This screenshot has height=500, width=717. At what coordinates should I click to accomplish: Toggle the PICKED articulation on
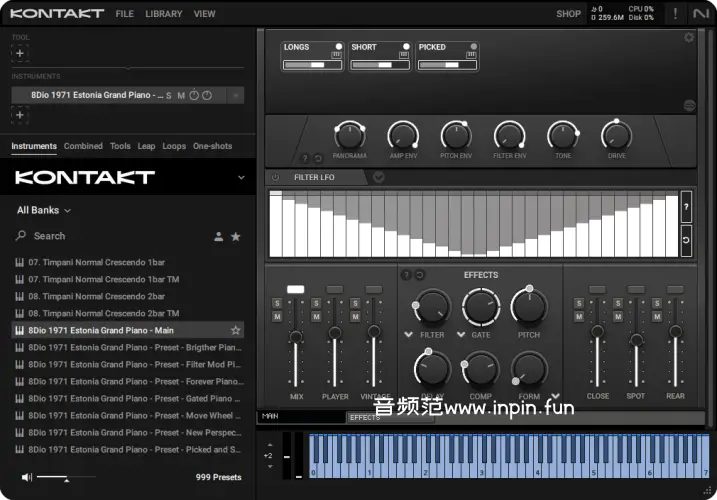tap(473, 47)
